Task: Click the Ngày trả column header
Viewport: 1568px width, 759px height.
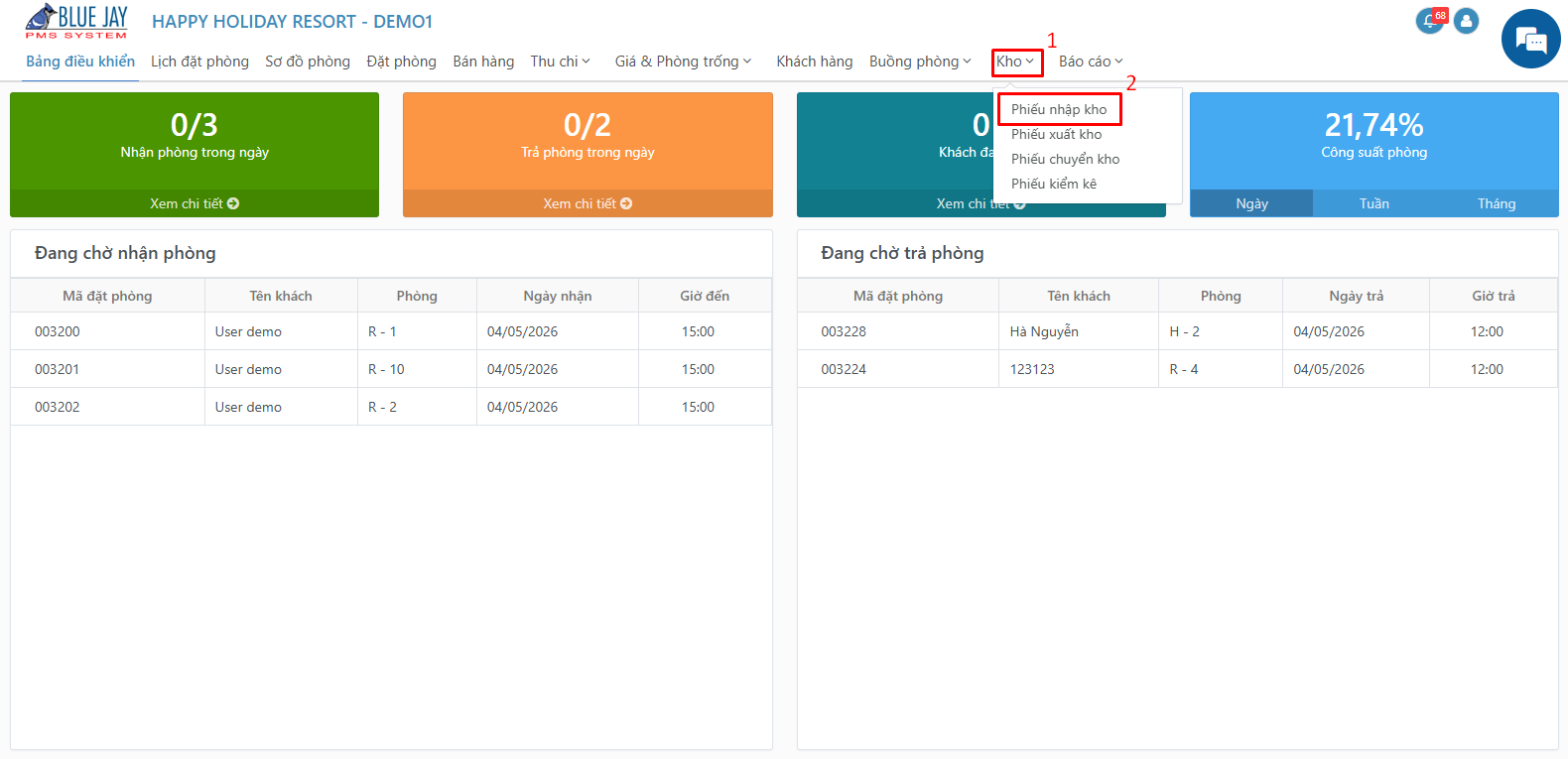Action: coord(1356,296)
